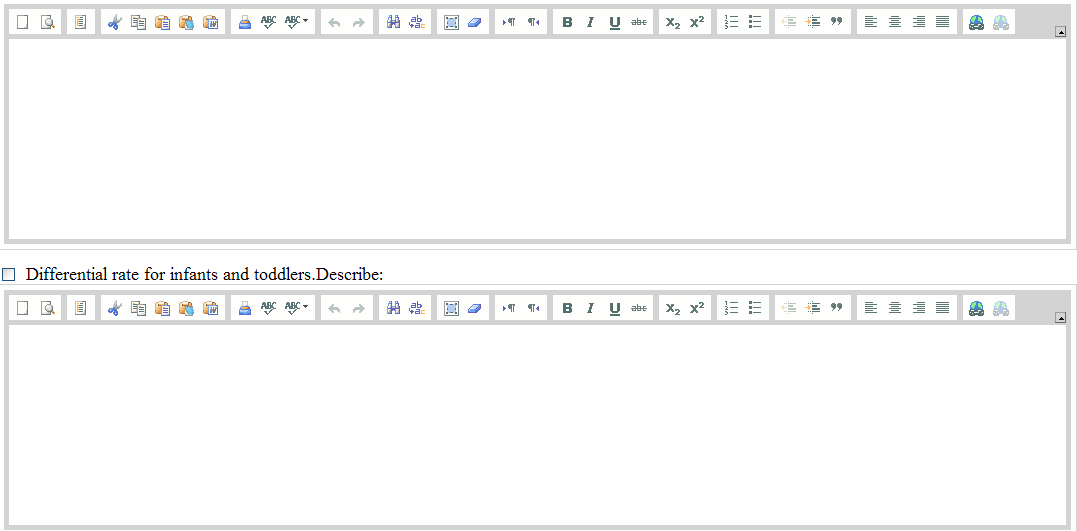Toggle bold in the upper editor toolbar

(x=567, y=22)
